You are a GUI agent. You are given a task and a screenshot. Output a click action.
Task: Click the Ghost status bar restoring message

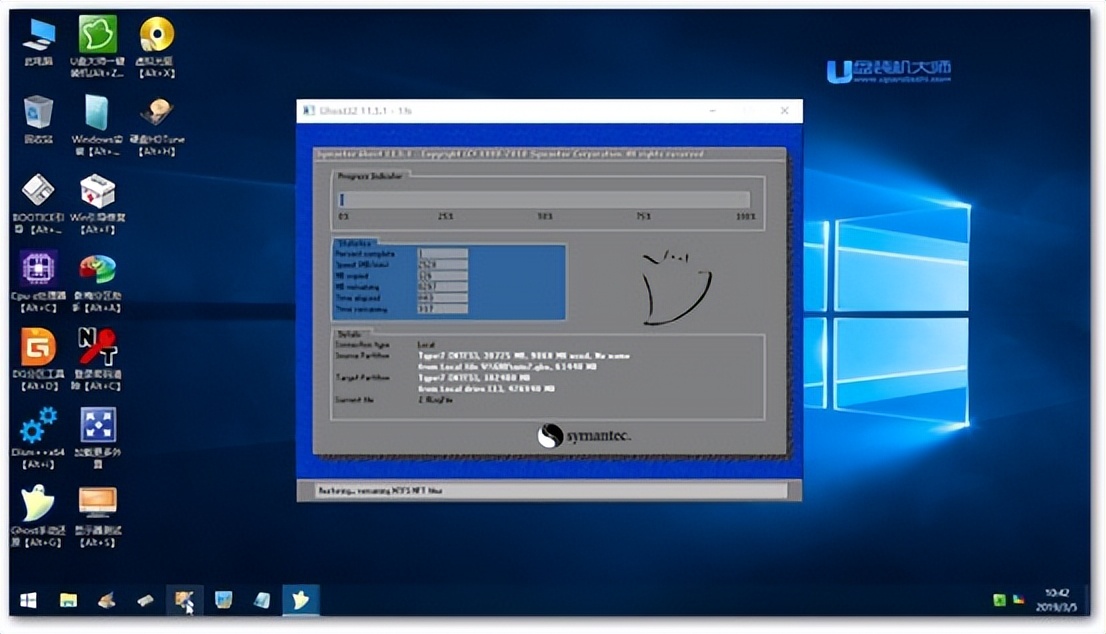[x=379, y=490]
